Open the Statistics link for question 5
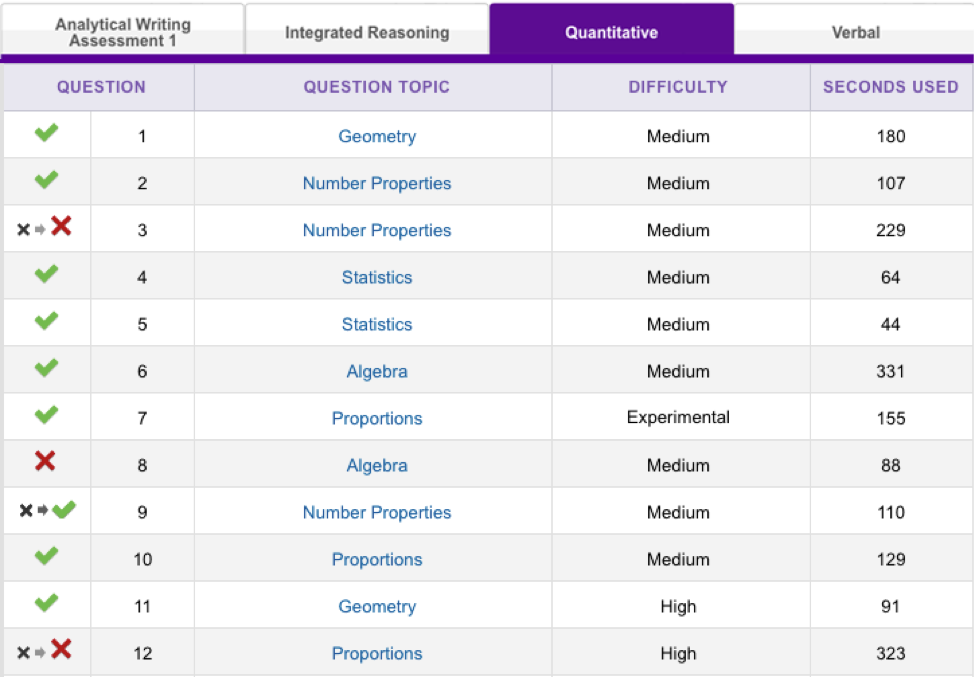The image size is (975, 677). 377,324
